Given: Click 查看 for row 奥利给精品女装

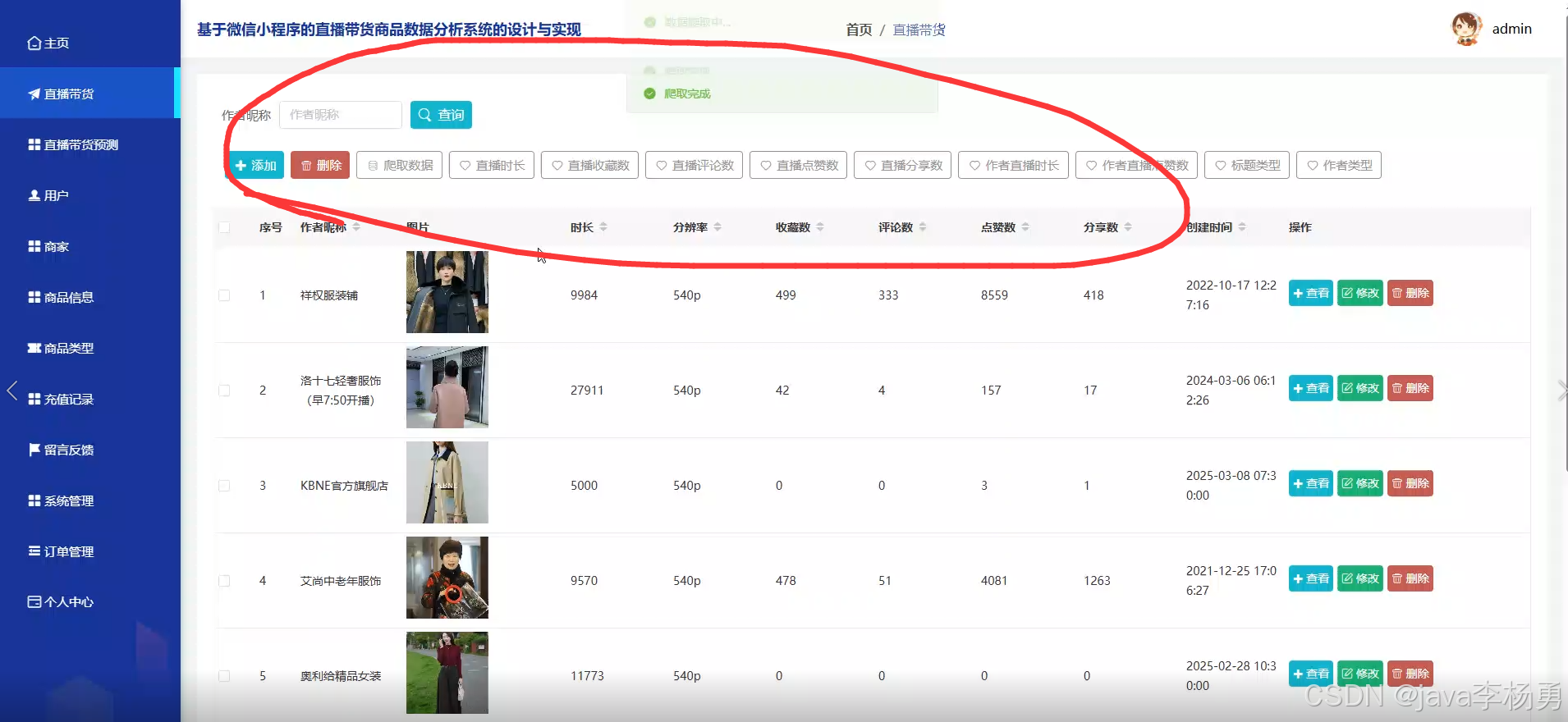Looking at the screenshot, I should click(1311, 674).
